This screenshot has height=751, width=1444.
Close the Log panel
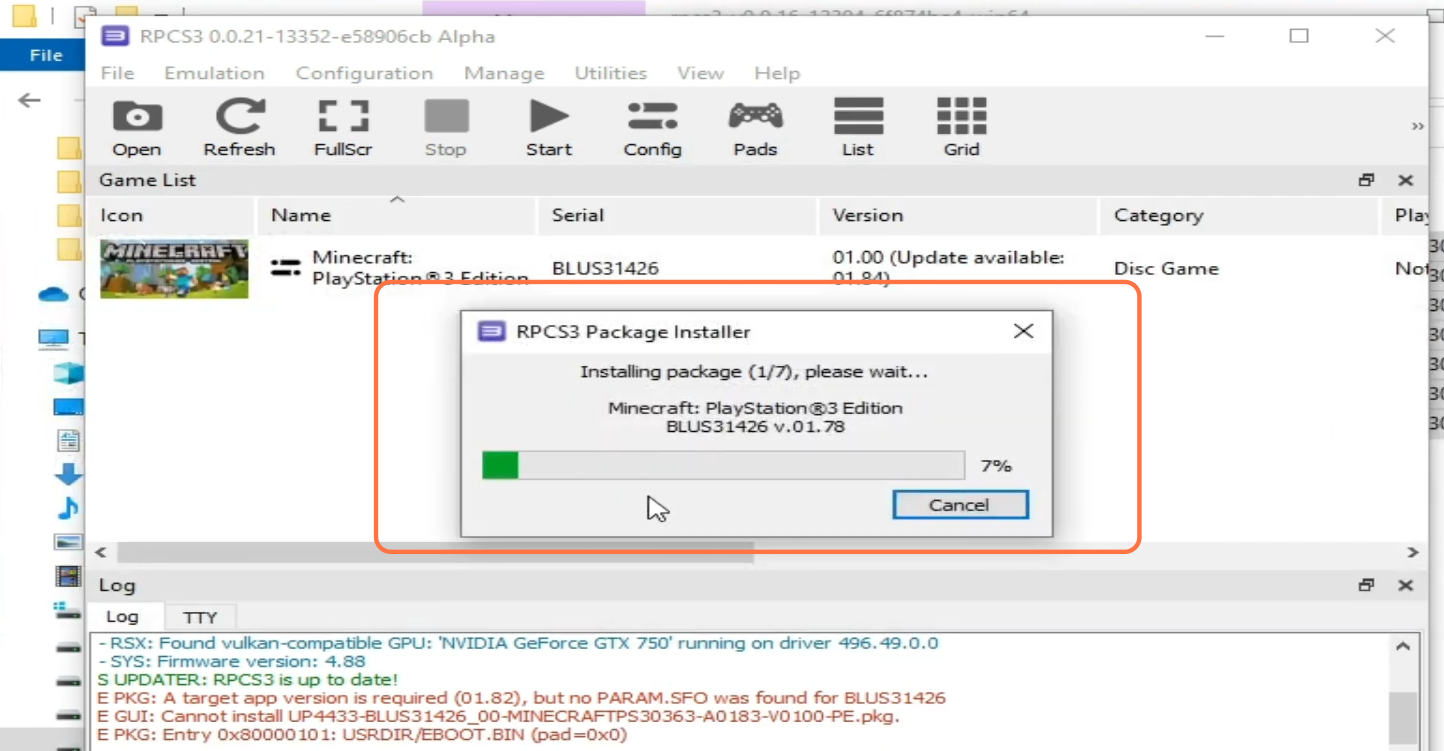1405,585
